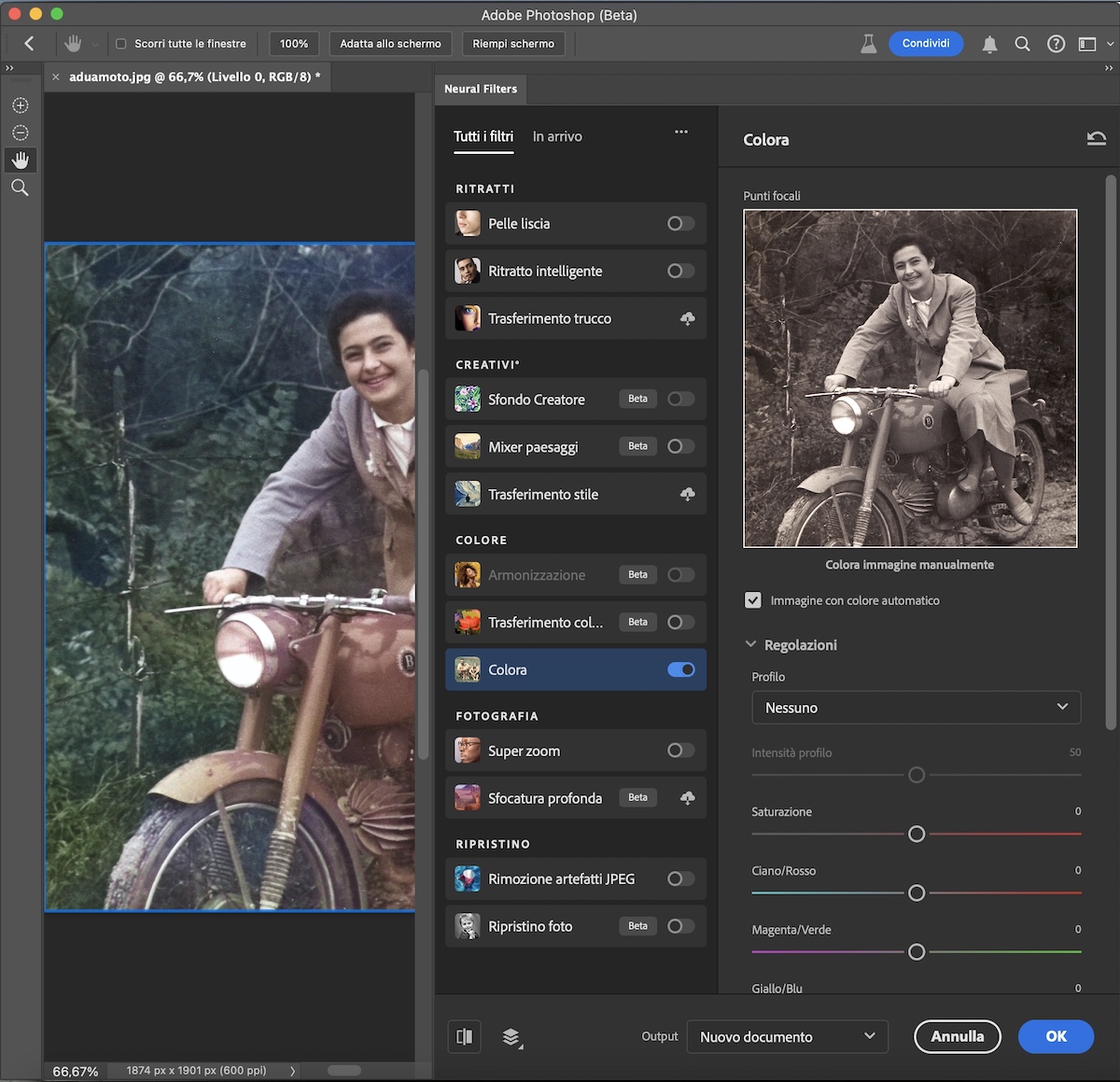Select the zoom out (minus) tool
The height and width of the screenshot is (1082, 1120).
click(20, 133)
